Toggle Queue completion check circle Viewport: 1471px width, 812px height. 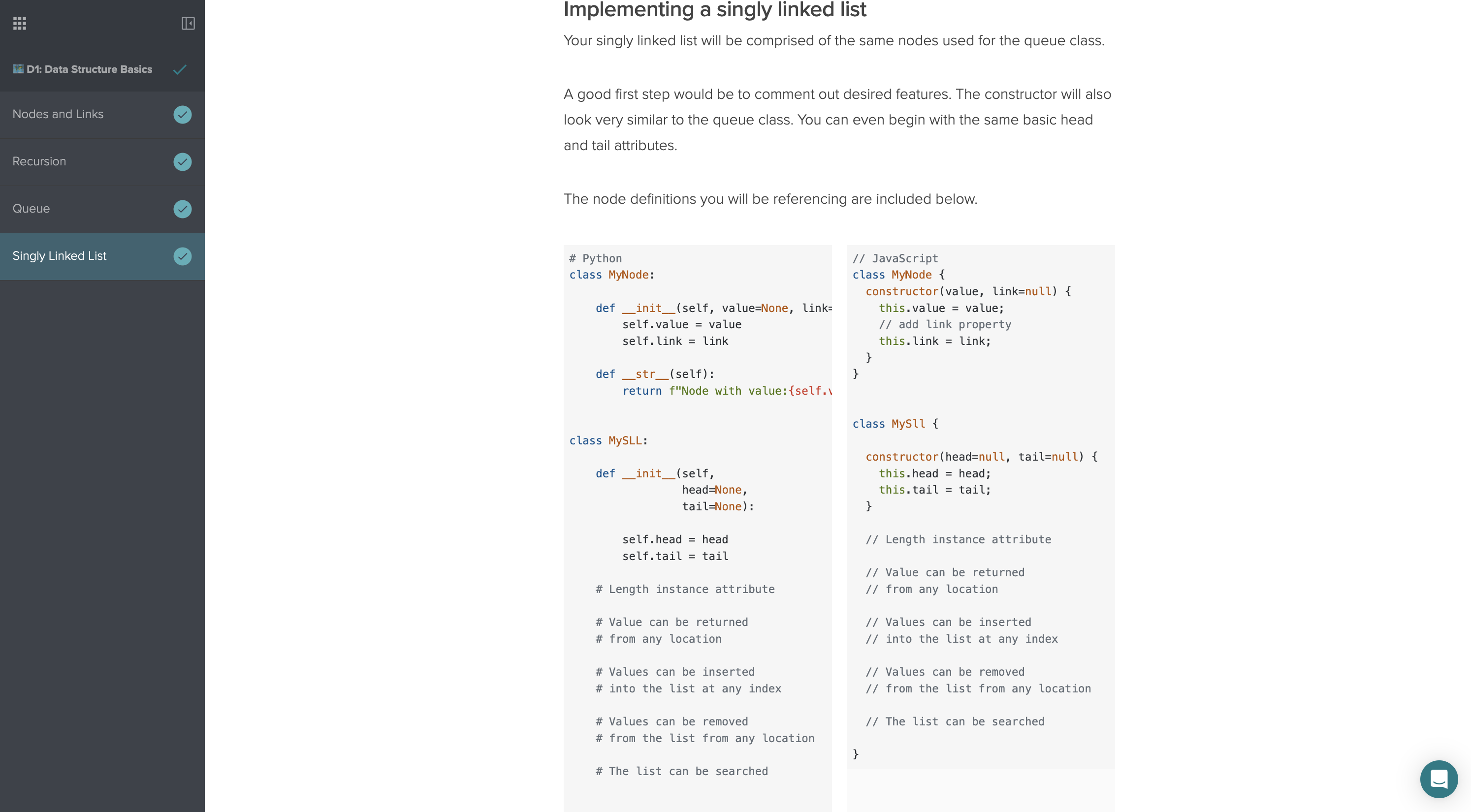pos(182,209)
